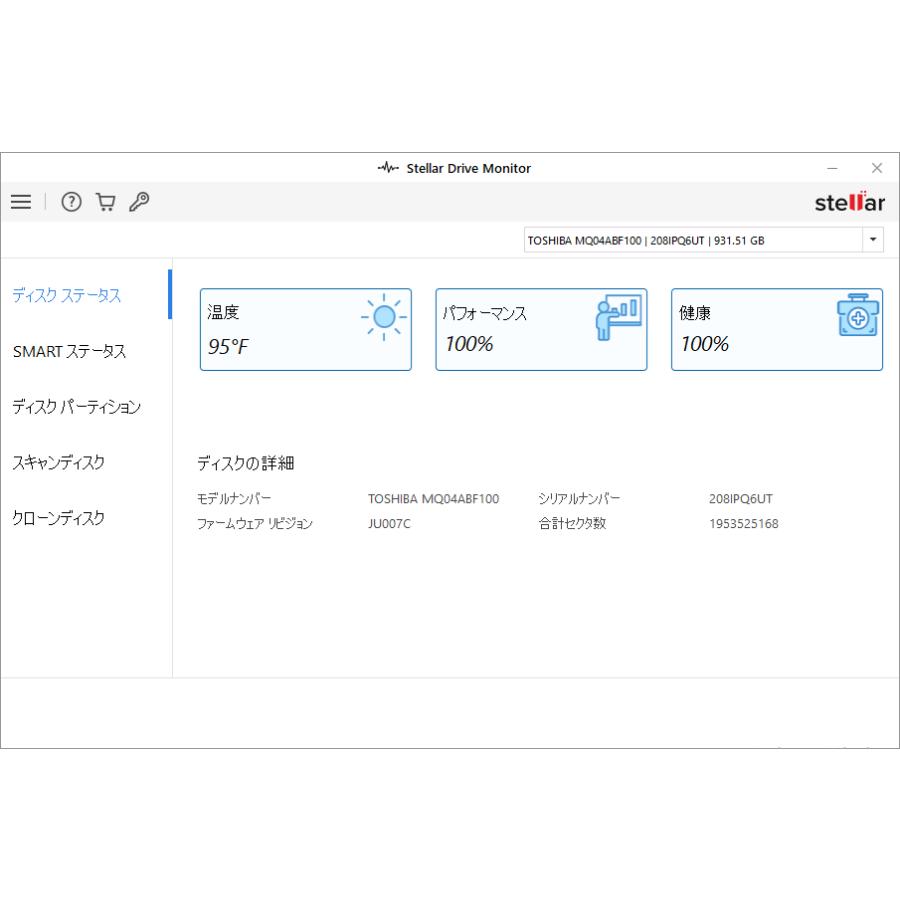900x900 pixels.
Task: Click the key activation icon
Action: coord(139,202)
